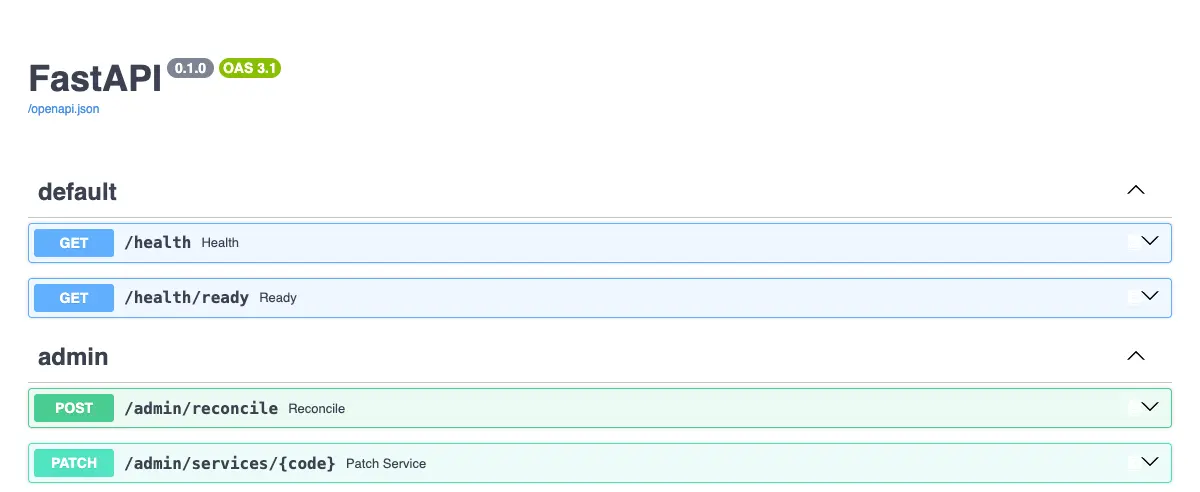Collapse the default section chevron

1135,190
